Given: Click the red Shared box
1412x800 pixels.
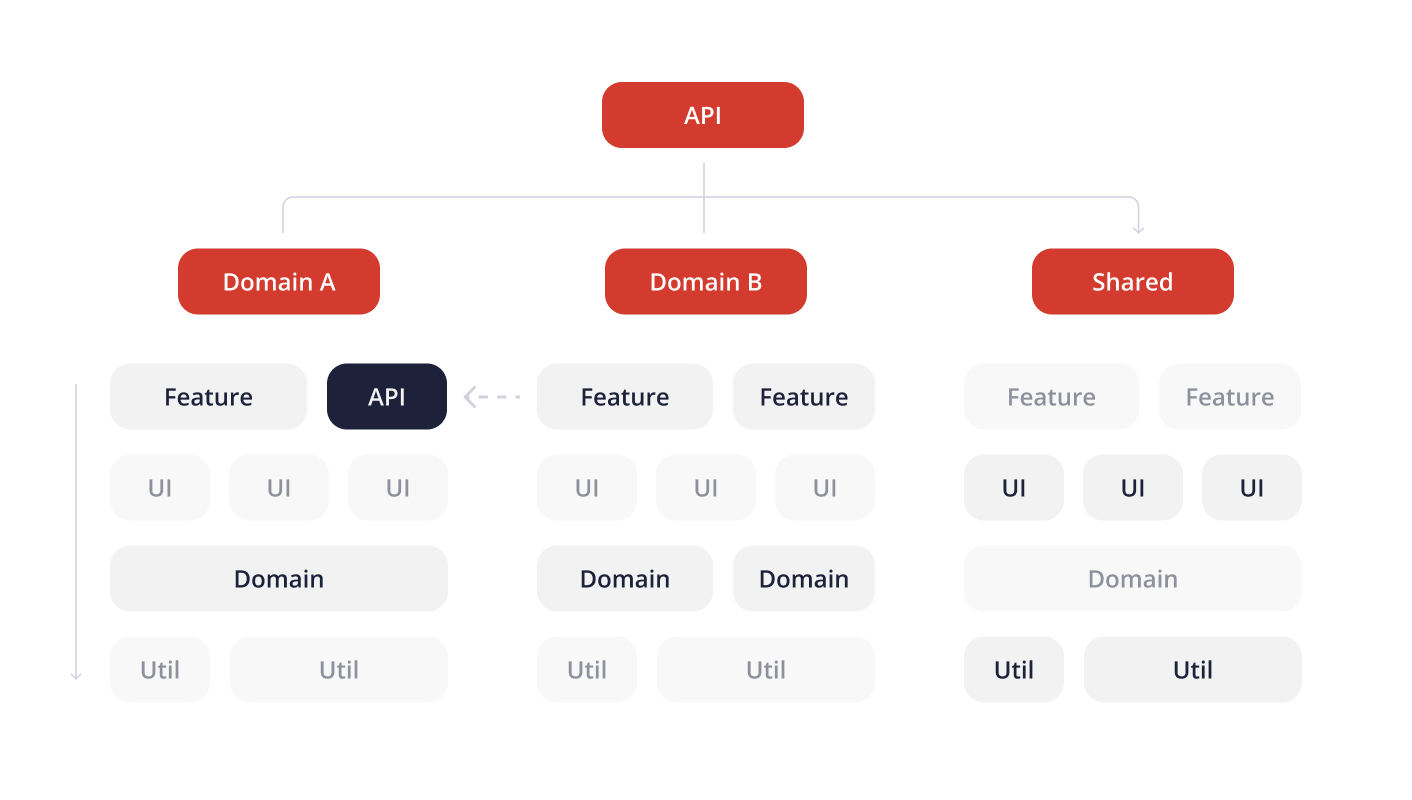Looking at the screenshot, I should 1132,281.
